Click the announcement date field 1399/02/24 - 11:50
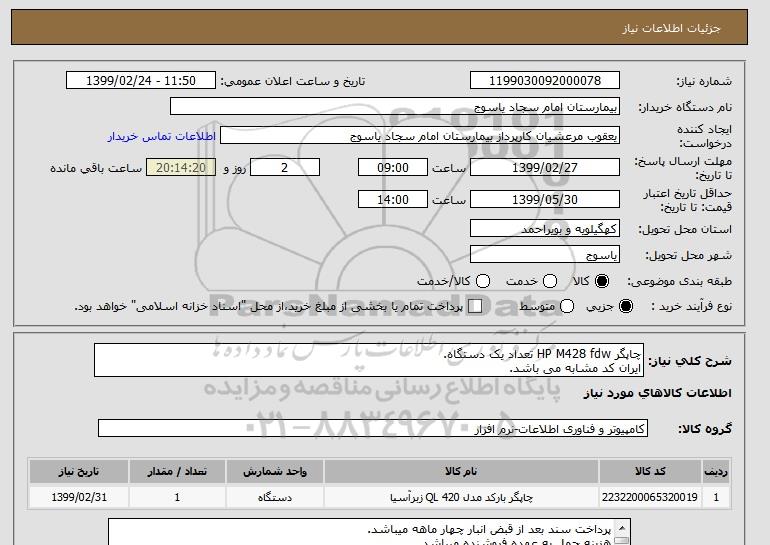Image resolution: width=770 pixels, height=545 pixels. (141, 81)
